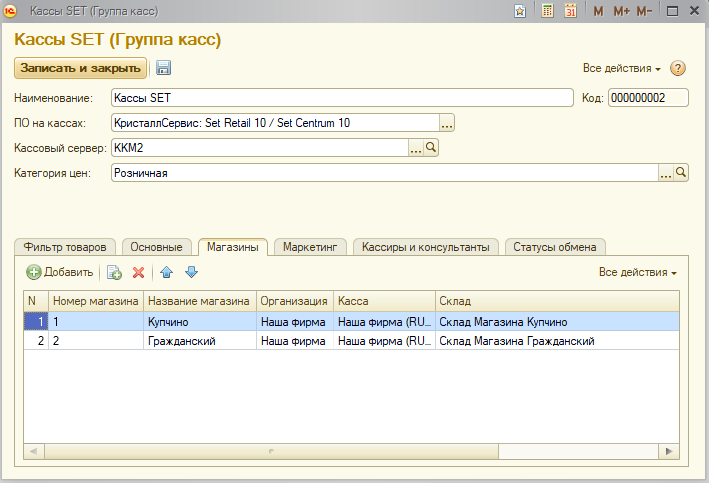
Task: Click magnifier icon next to Кассовый сервер
Action: 432,148
